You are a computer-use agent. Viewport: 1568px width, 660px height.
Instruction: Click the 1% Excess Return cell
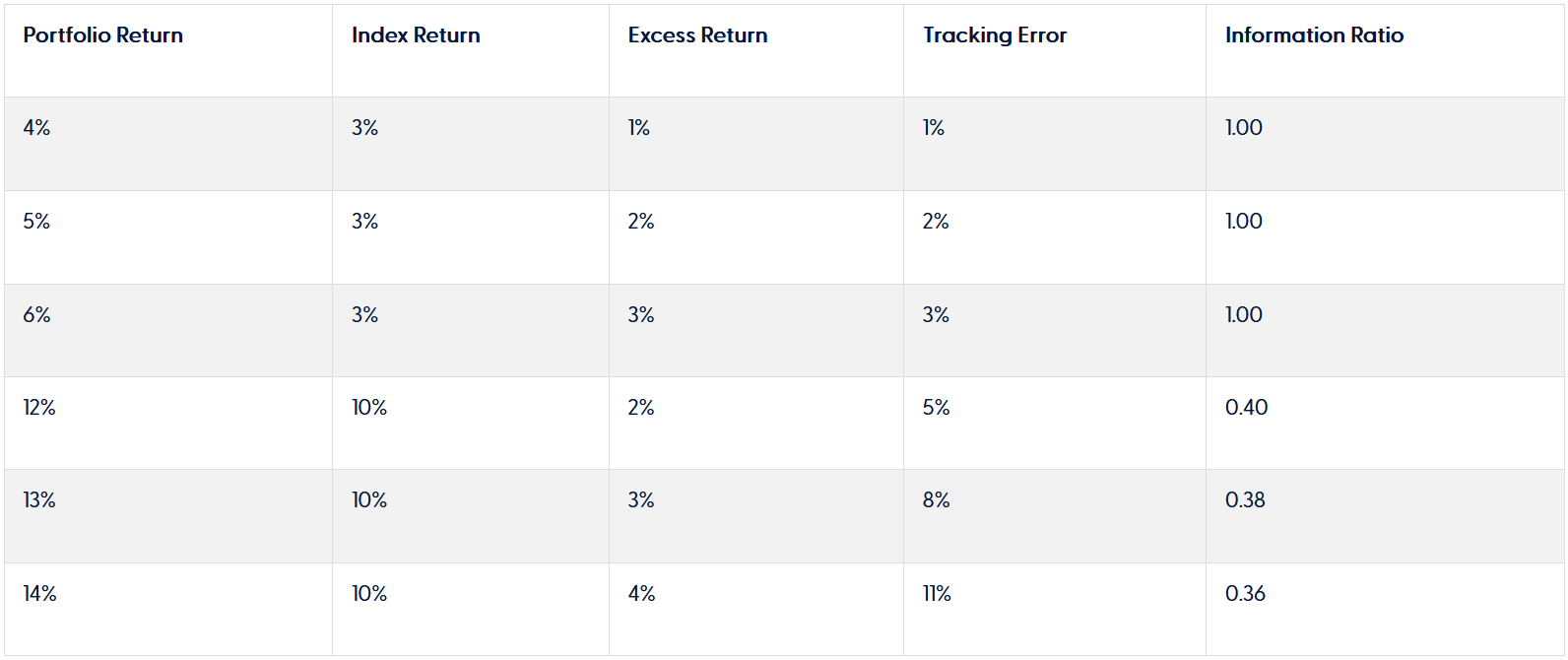tap(639, 128)
